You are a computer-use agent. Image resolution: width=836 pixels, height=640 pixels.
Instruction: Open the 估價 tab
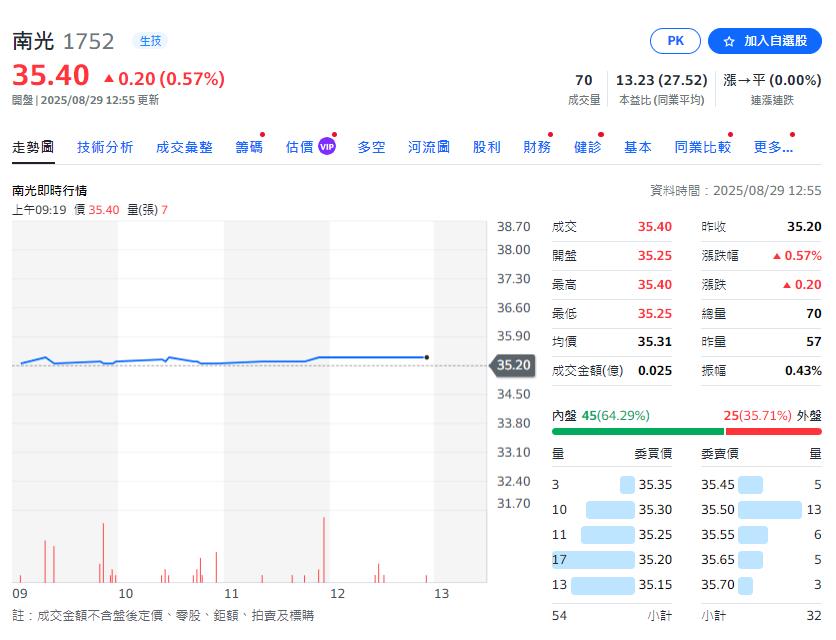pos(300,147)
